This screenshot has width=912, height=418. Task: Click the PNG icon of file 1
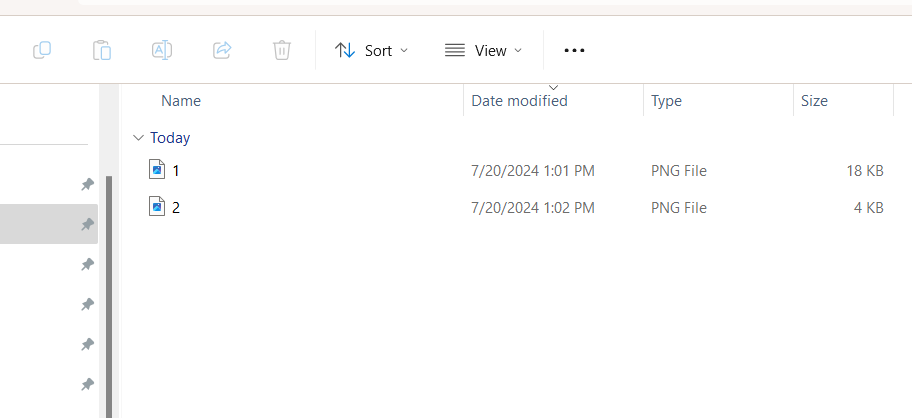point(157,170)
